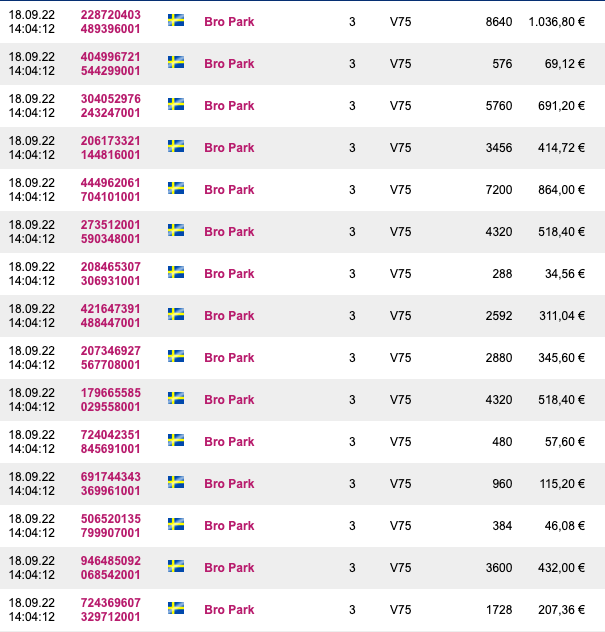Click Swedish flag in 864,00 € row
This screenshot has height=632, width=605.
(x=176, y=188)
